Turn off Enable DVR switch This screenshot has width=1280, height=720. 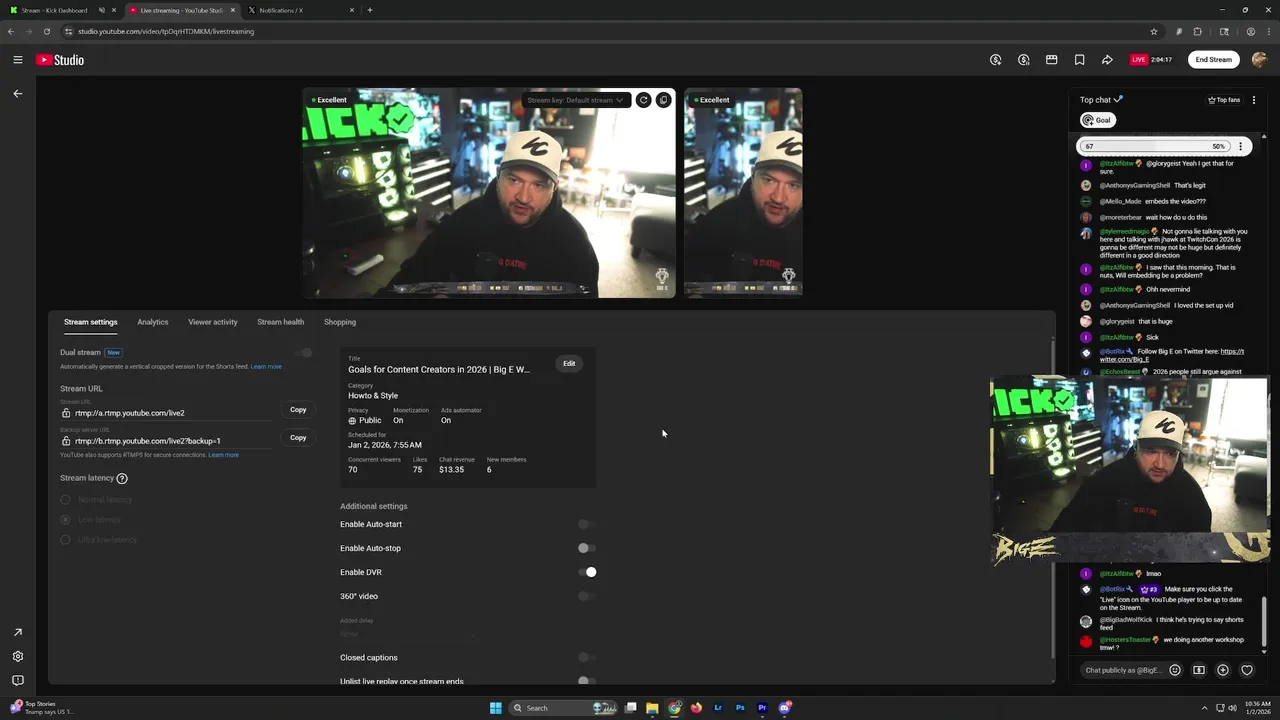[x=587, y=572]
